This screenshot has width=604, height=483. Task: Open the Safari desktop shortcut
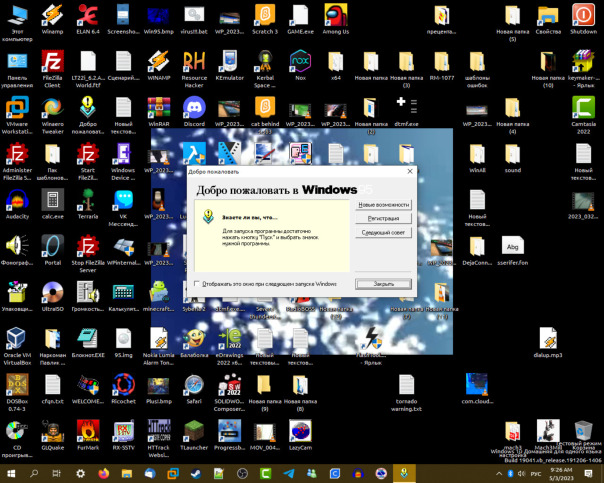tap(194, 389)
